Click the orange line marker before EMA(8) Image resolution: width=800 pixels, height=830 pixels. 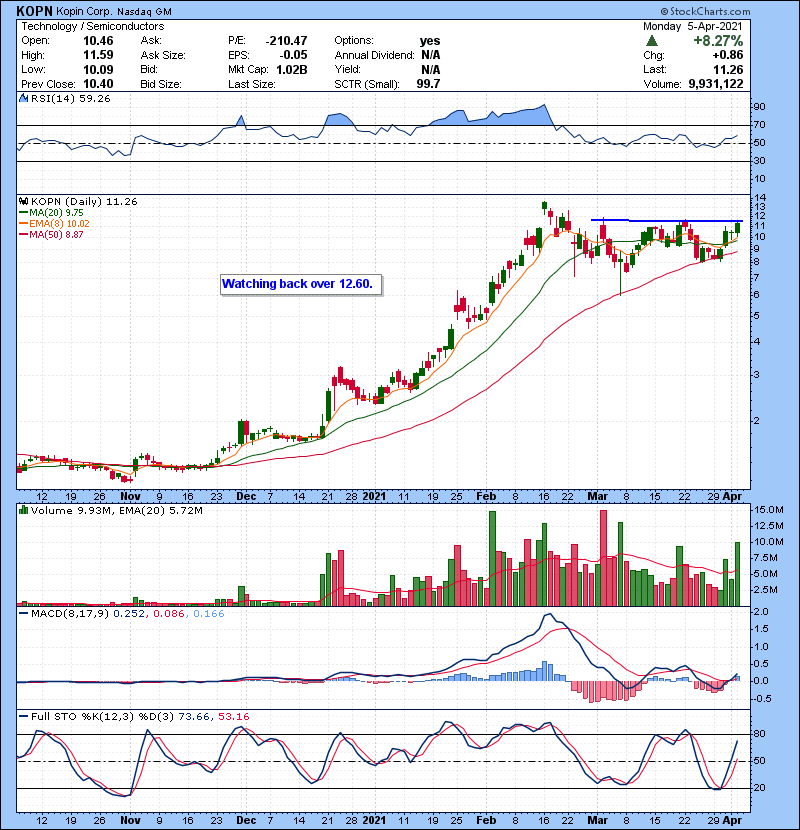pos(23,224)
